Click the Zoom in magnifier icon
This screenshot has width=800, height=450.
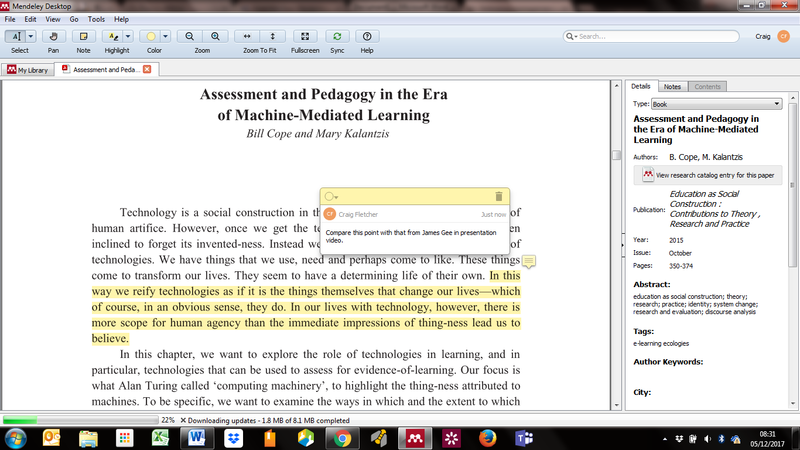216,36
